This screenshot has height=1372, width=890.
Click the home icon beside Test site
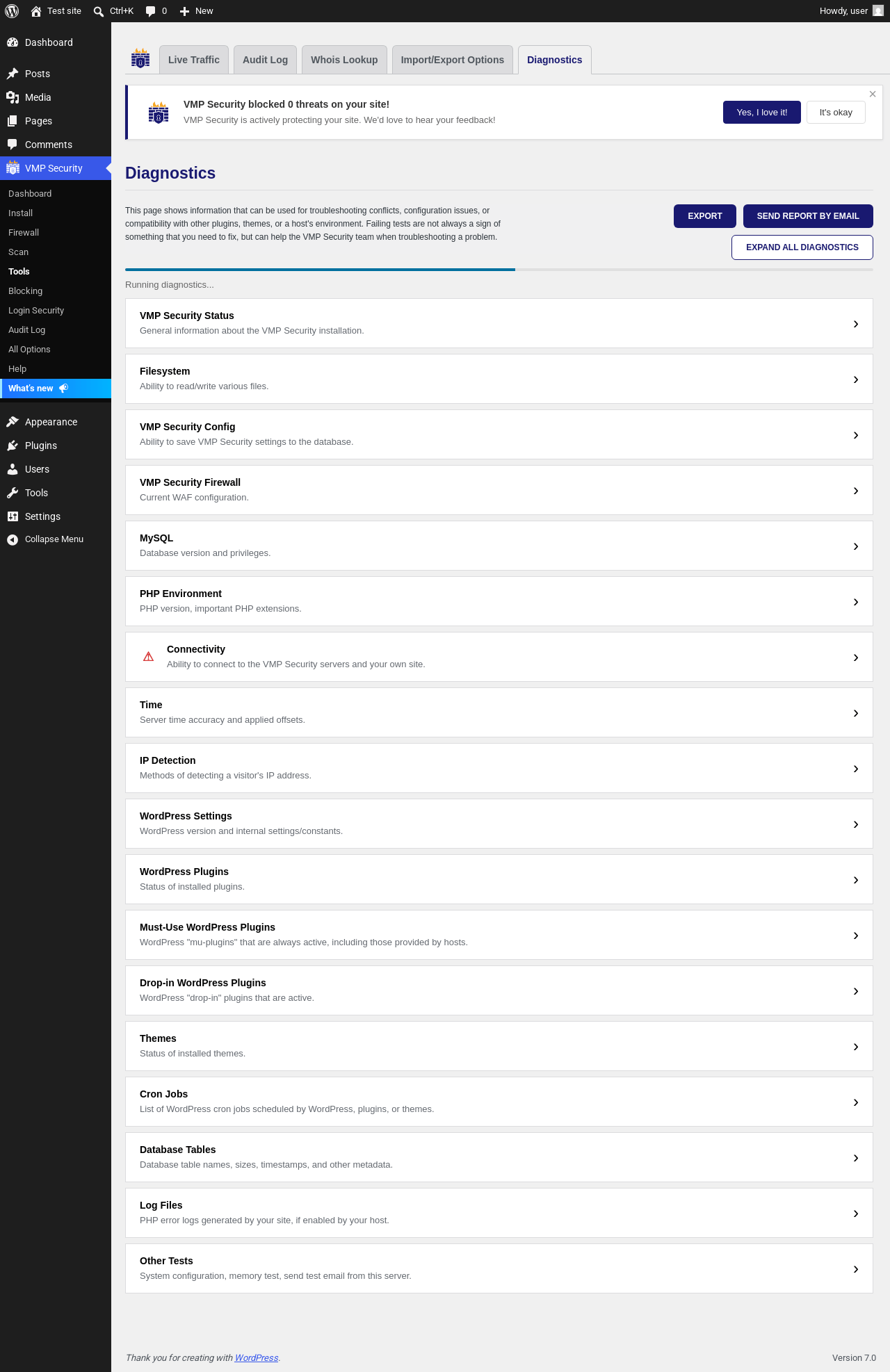pos(36,11)
